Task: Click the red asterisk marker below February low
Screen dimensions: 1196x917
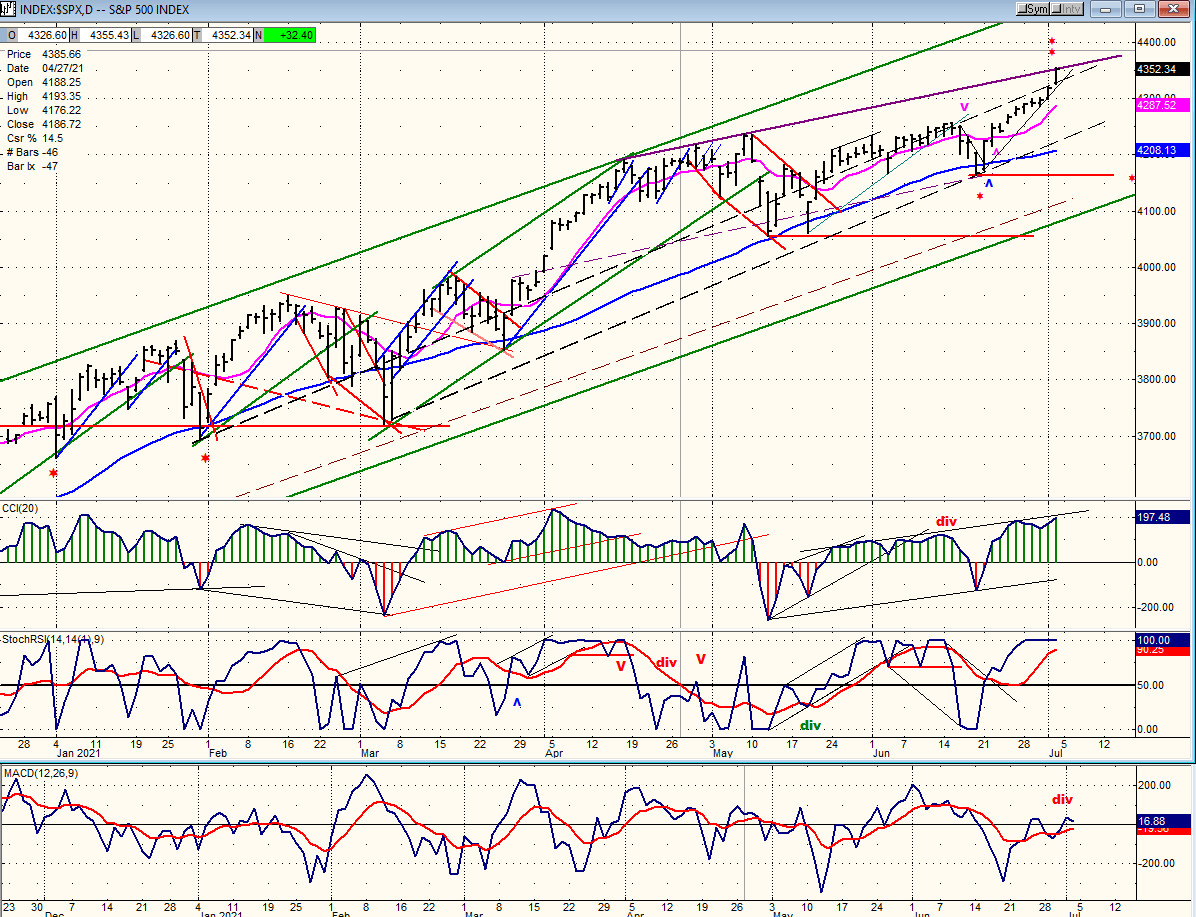Action: click(x=205, y=458)
